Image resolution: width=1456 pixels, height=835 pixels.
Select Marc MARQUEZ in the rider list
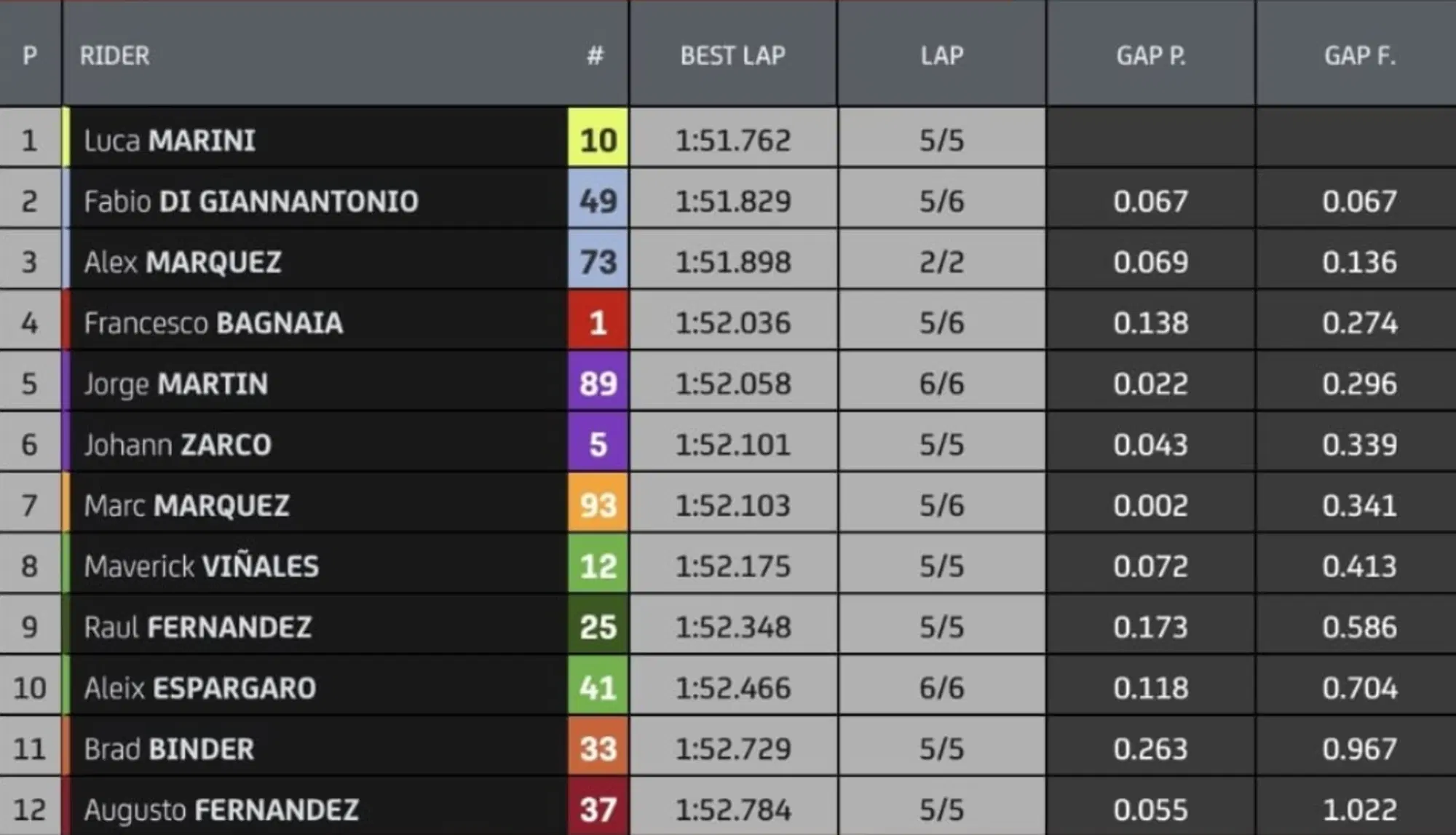click(x=186, y=506)
